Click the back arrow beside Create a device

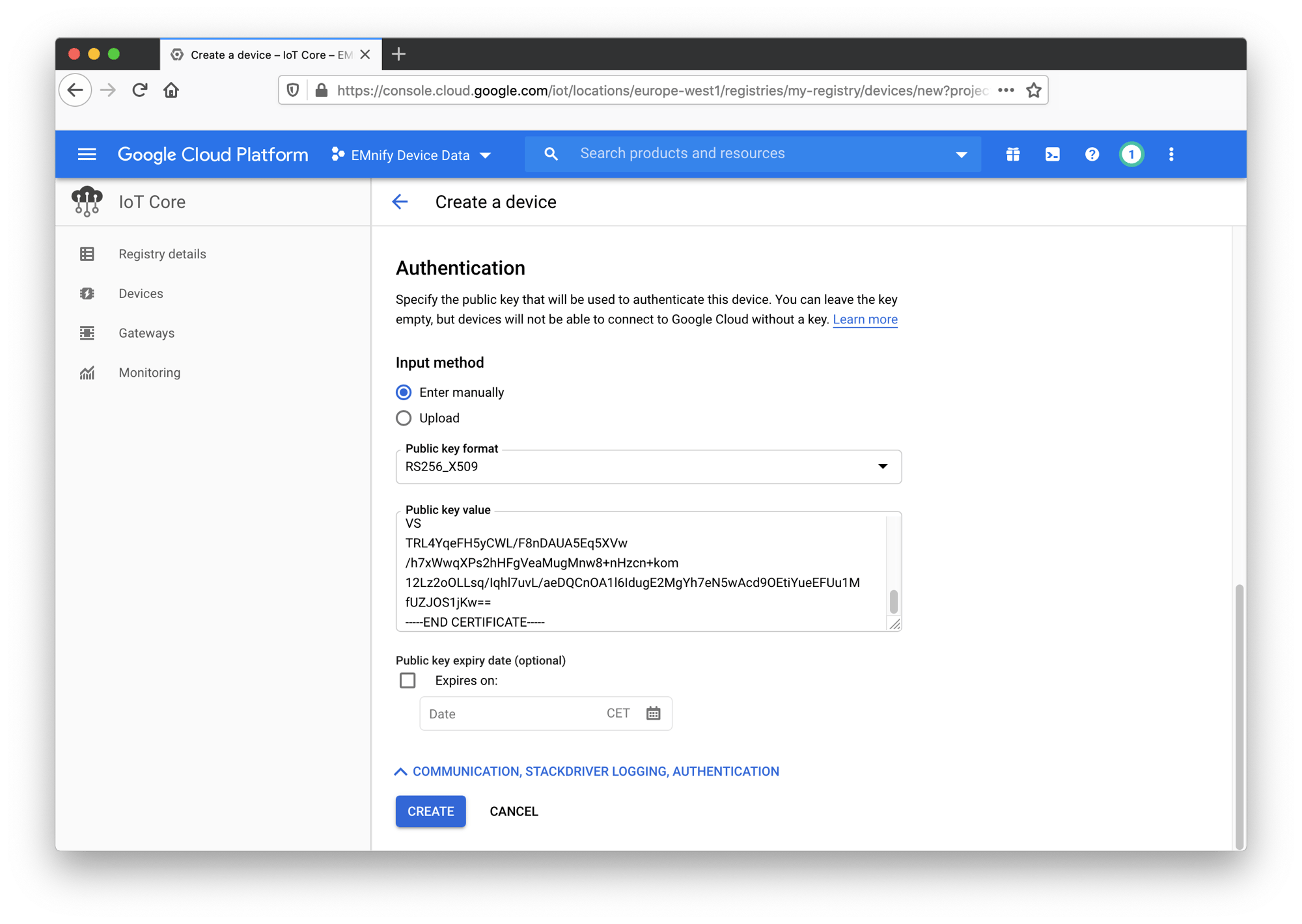[400, 202]
